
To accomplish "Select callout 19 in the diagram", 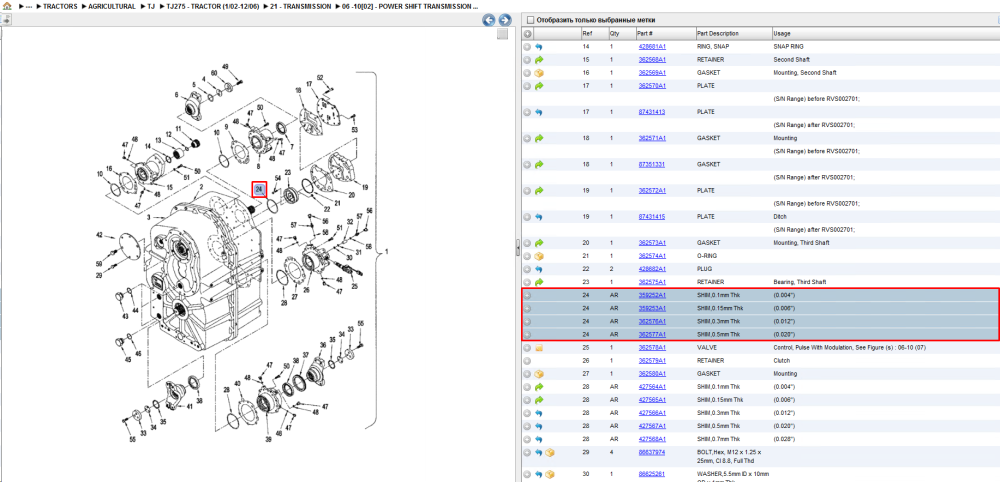I will pyautogui.click(x=365, y=188).
